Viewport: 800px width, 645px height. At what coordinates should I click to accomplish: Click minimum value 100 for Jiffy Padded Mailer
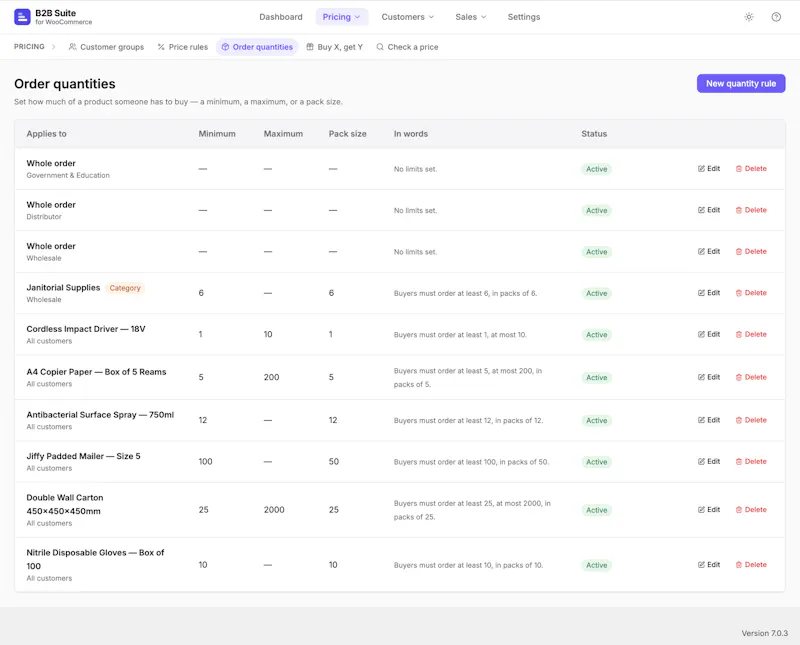[x=205, y=461]
